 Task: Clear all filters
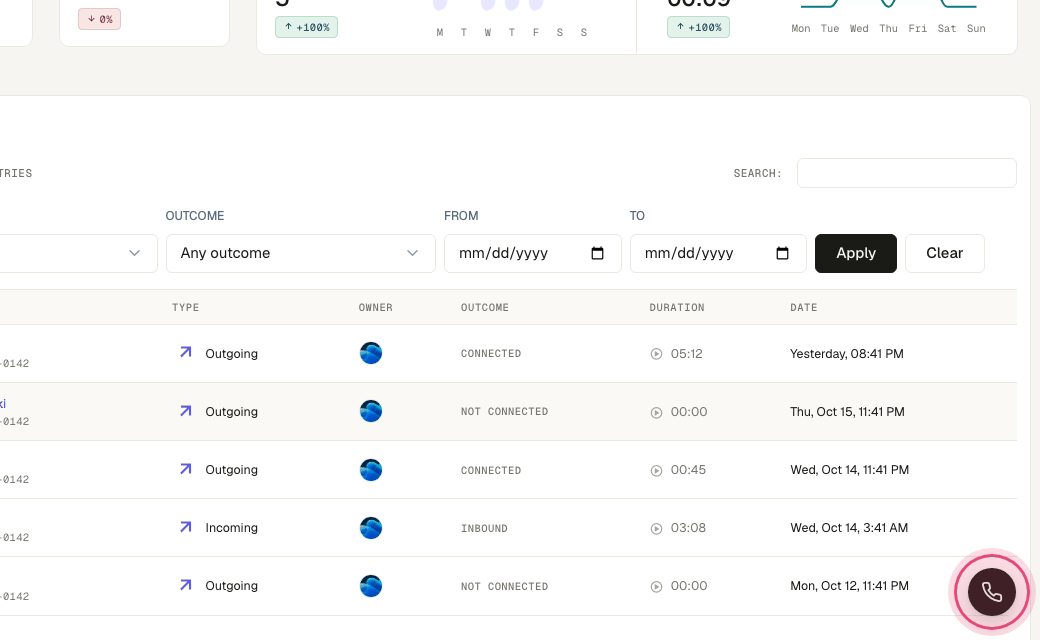point(944,253)
